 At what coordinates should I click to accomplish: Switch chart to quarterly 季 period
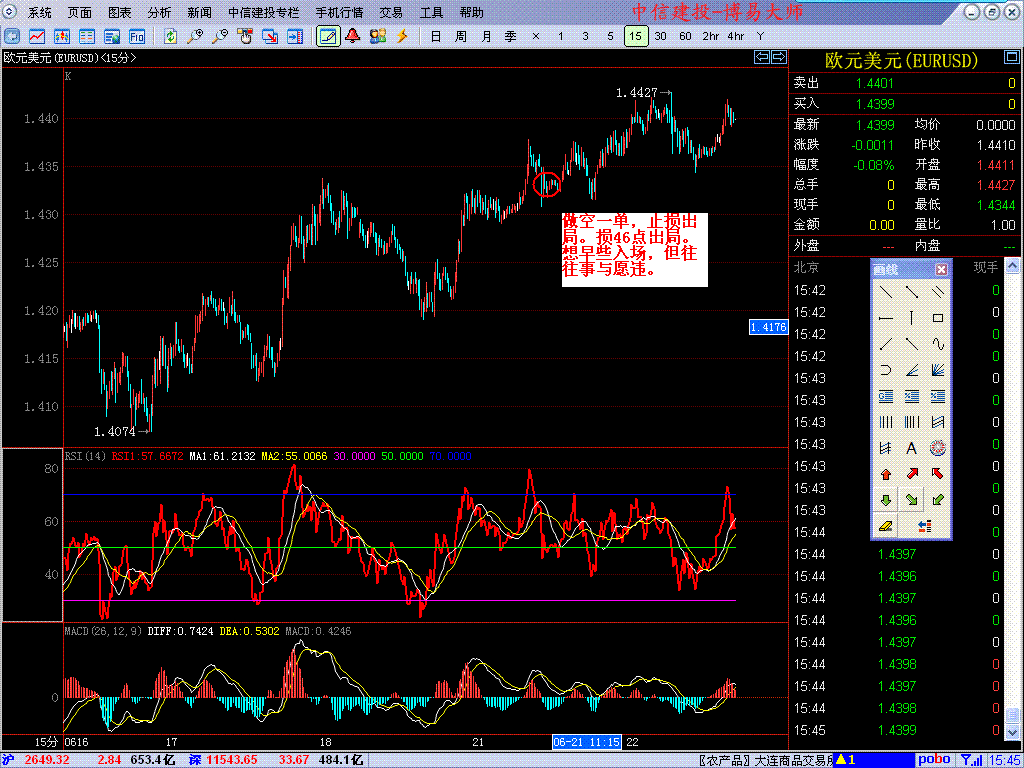pyautogui.click(x=511, y=36)
